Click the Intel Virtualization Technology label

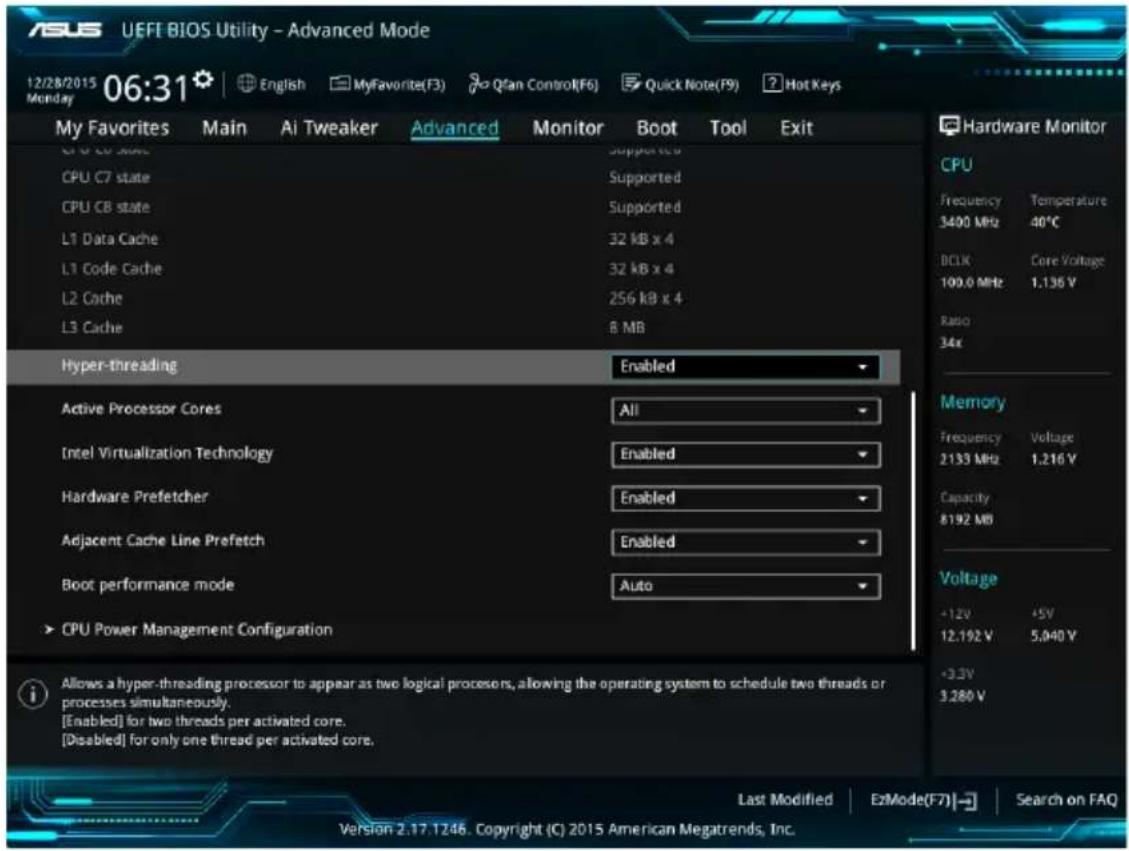coord(167,454)
